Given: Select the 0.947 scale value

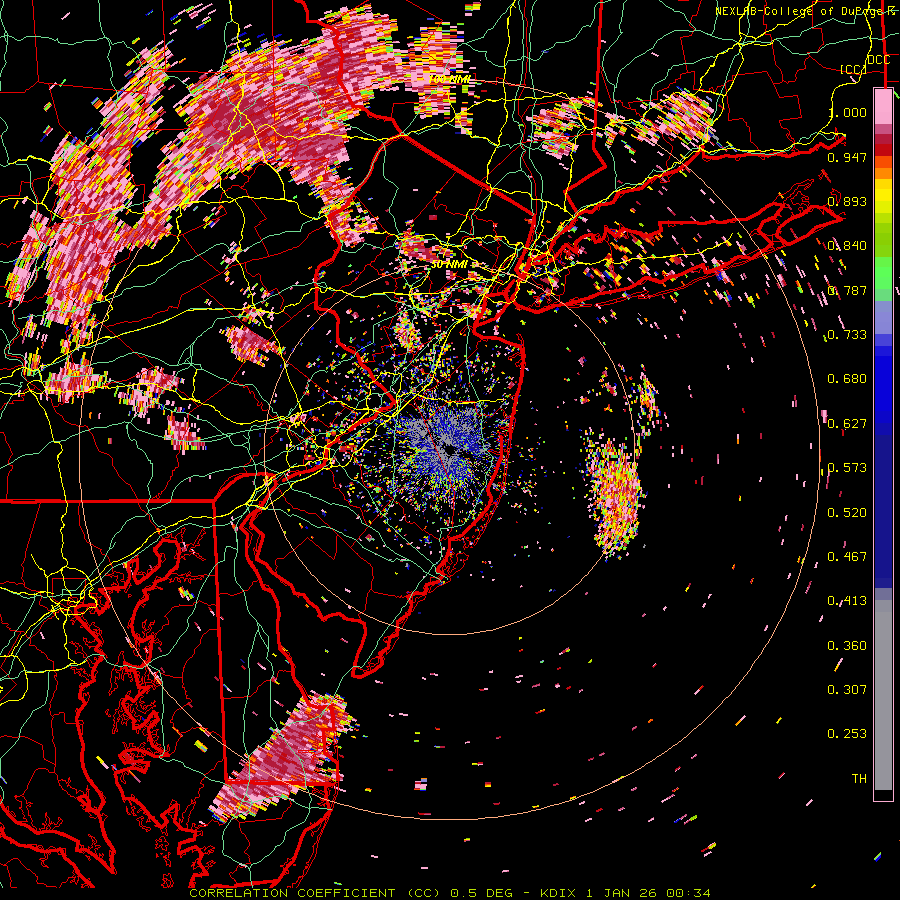Looking at the screenshot, I should click(847, 157).
